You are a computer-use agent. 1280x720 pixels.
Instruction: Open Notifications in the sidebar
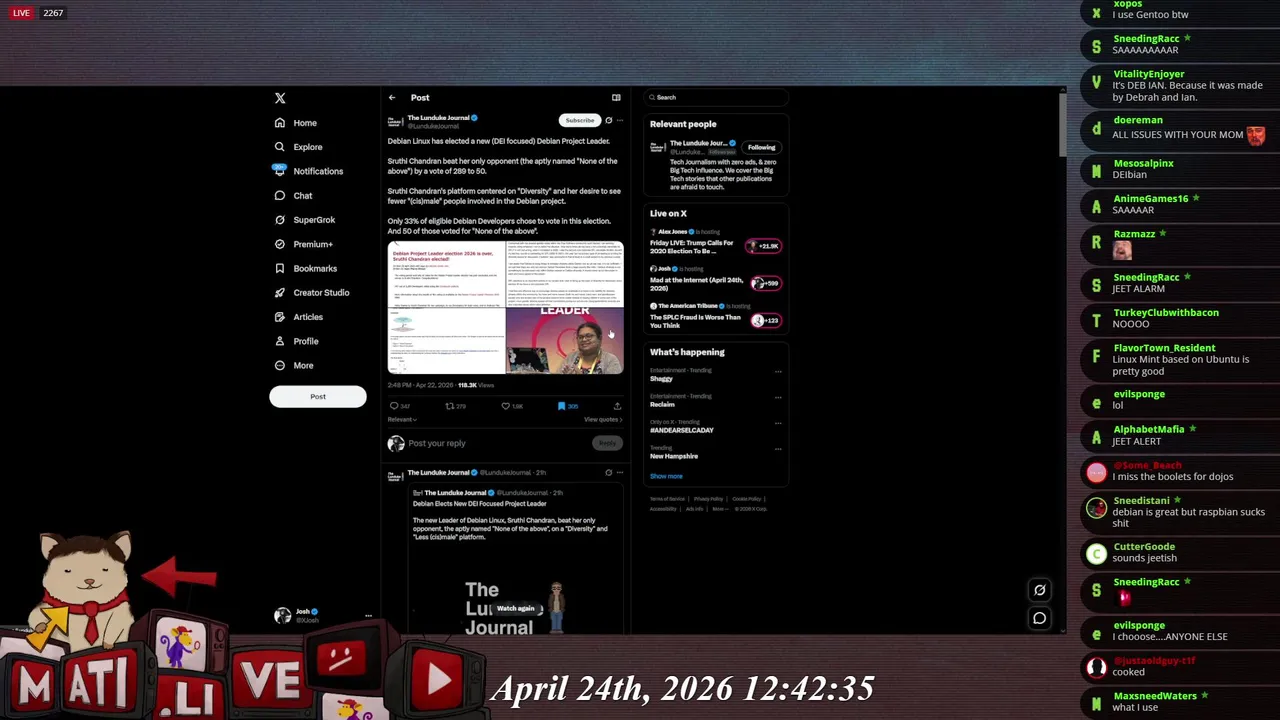(x=308, y=171)
